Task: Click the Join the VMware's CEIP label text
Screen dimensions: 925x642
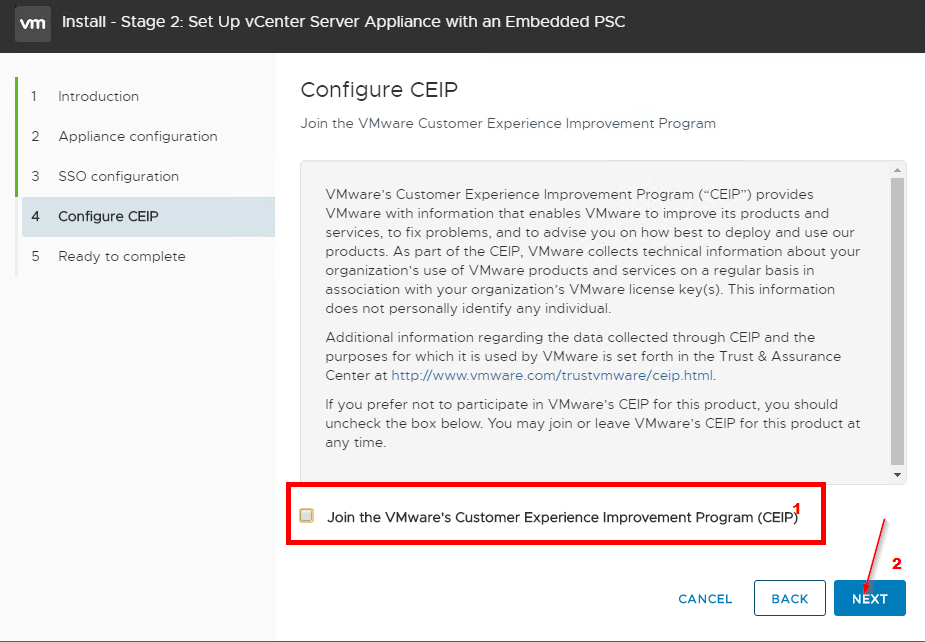Action: 562,517
